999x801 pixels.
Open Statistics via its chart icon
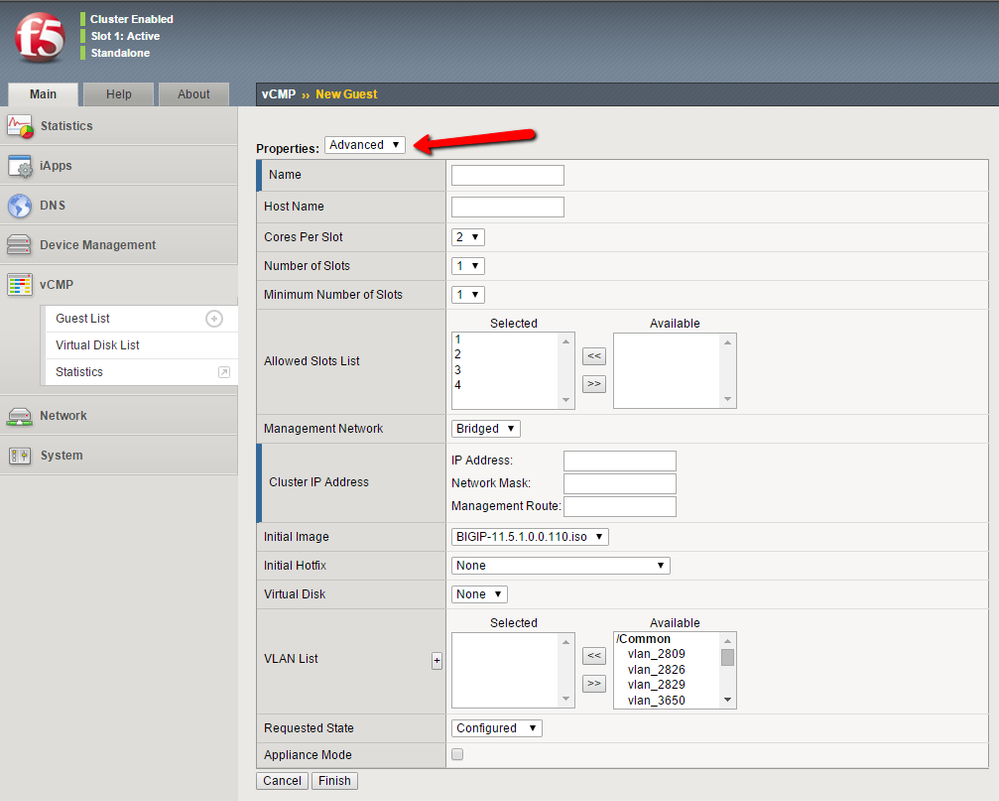coord(20,126)
